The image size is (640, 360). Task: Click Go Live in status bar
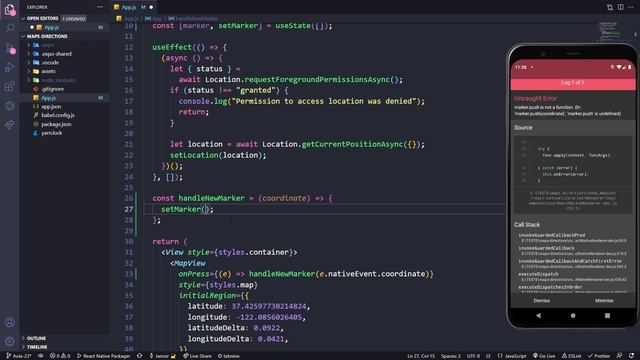pos(544,356)
